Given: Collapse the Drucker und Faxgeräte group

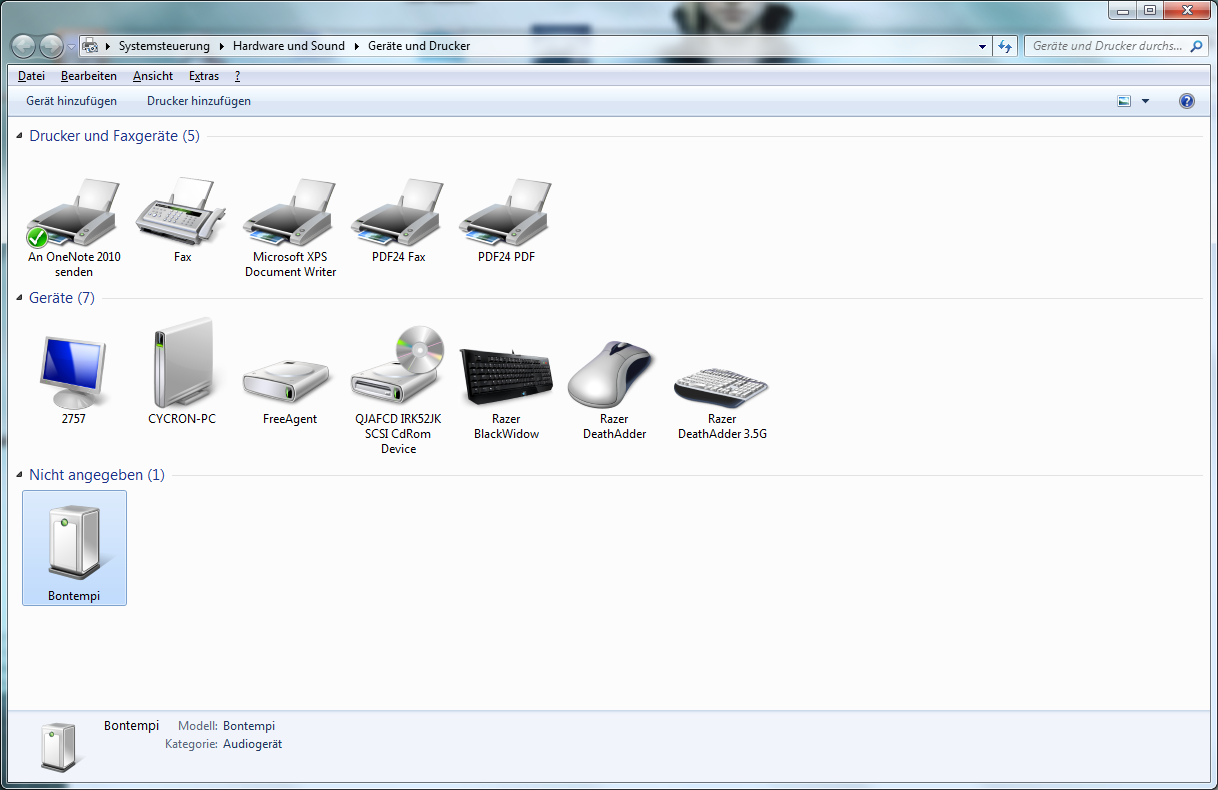Looking at the screenshot, I should [x=20, y=136].
